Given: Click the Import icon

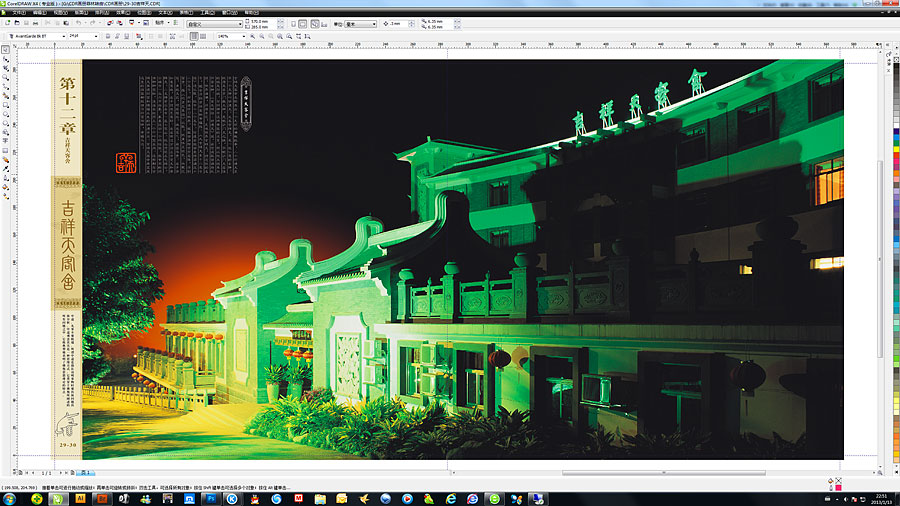Looking at the screenshot, I should point(110,23).
